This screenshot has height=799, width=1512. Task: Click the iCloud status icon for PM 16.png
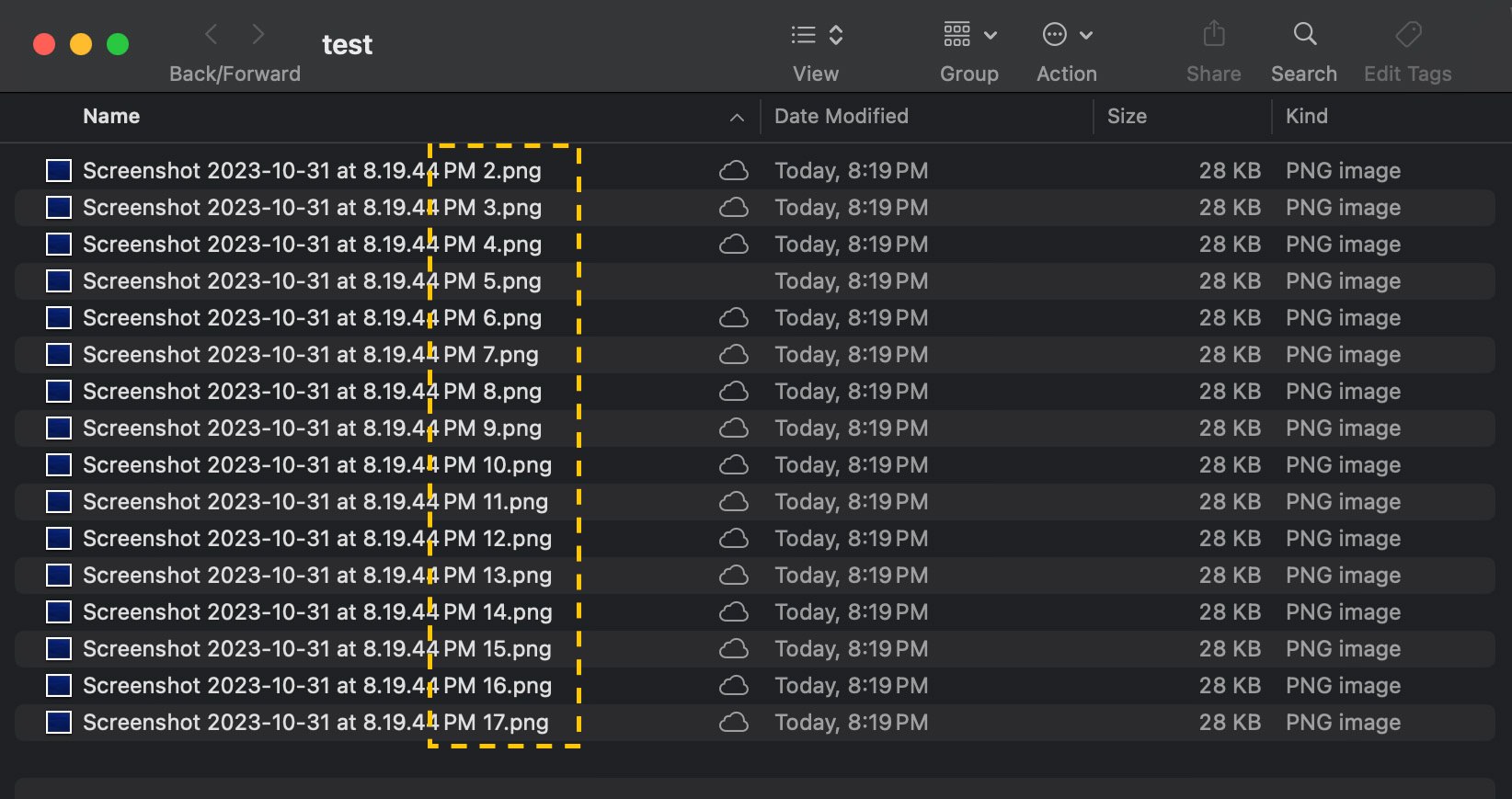coord(733,686)
